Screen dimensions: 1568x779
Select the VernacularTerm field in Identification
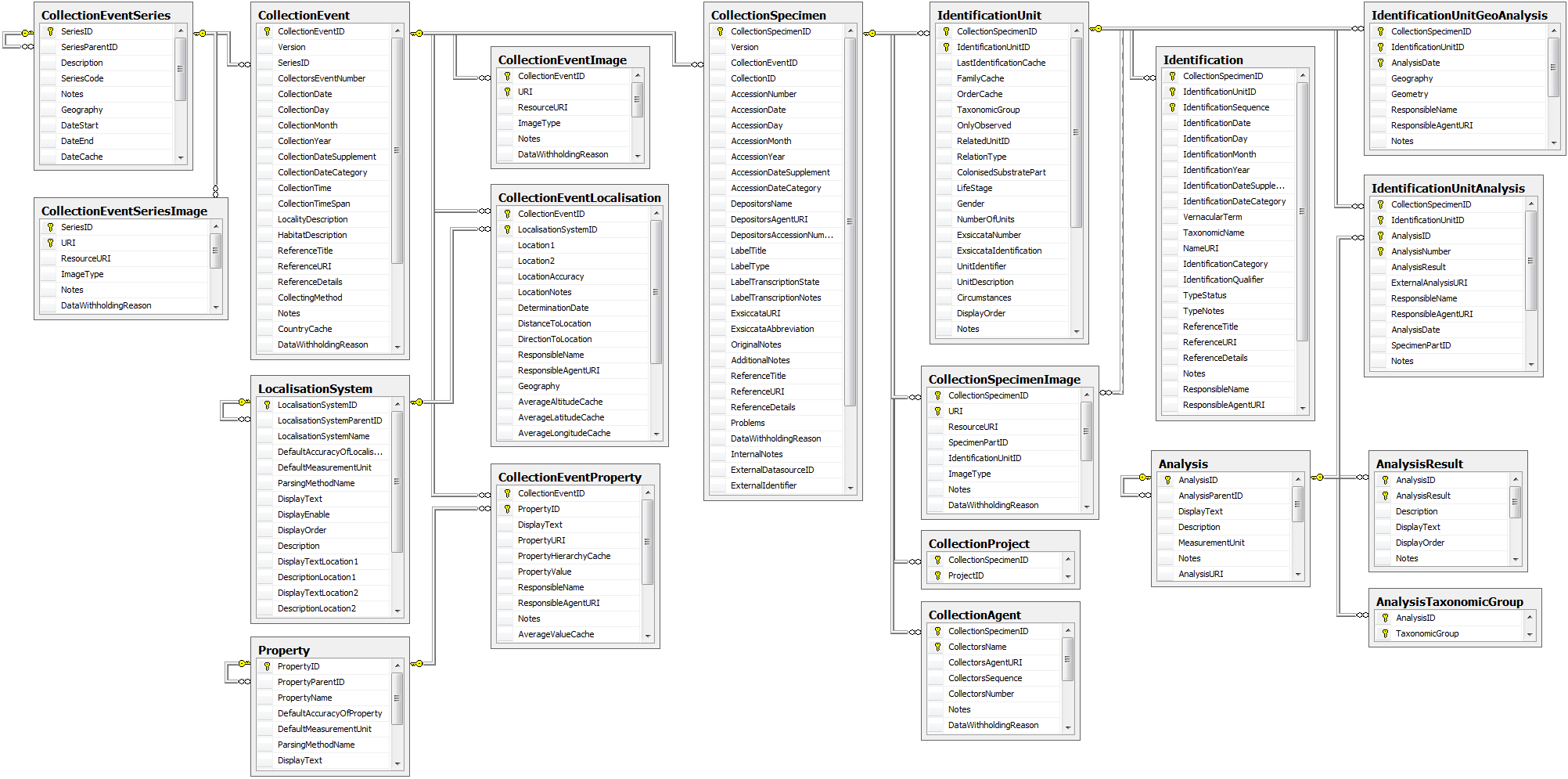(1228, 217)
